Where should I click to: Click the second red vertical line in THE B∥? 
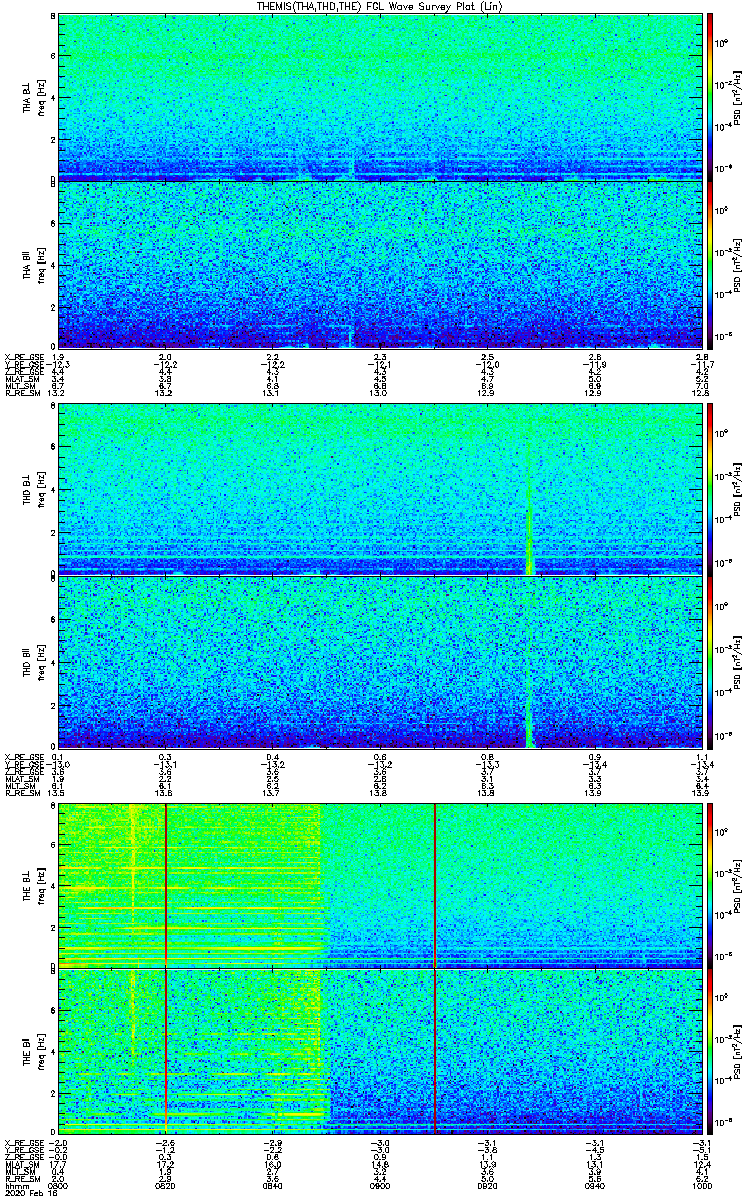pos(435,1052)
